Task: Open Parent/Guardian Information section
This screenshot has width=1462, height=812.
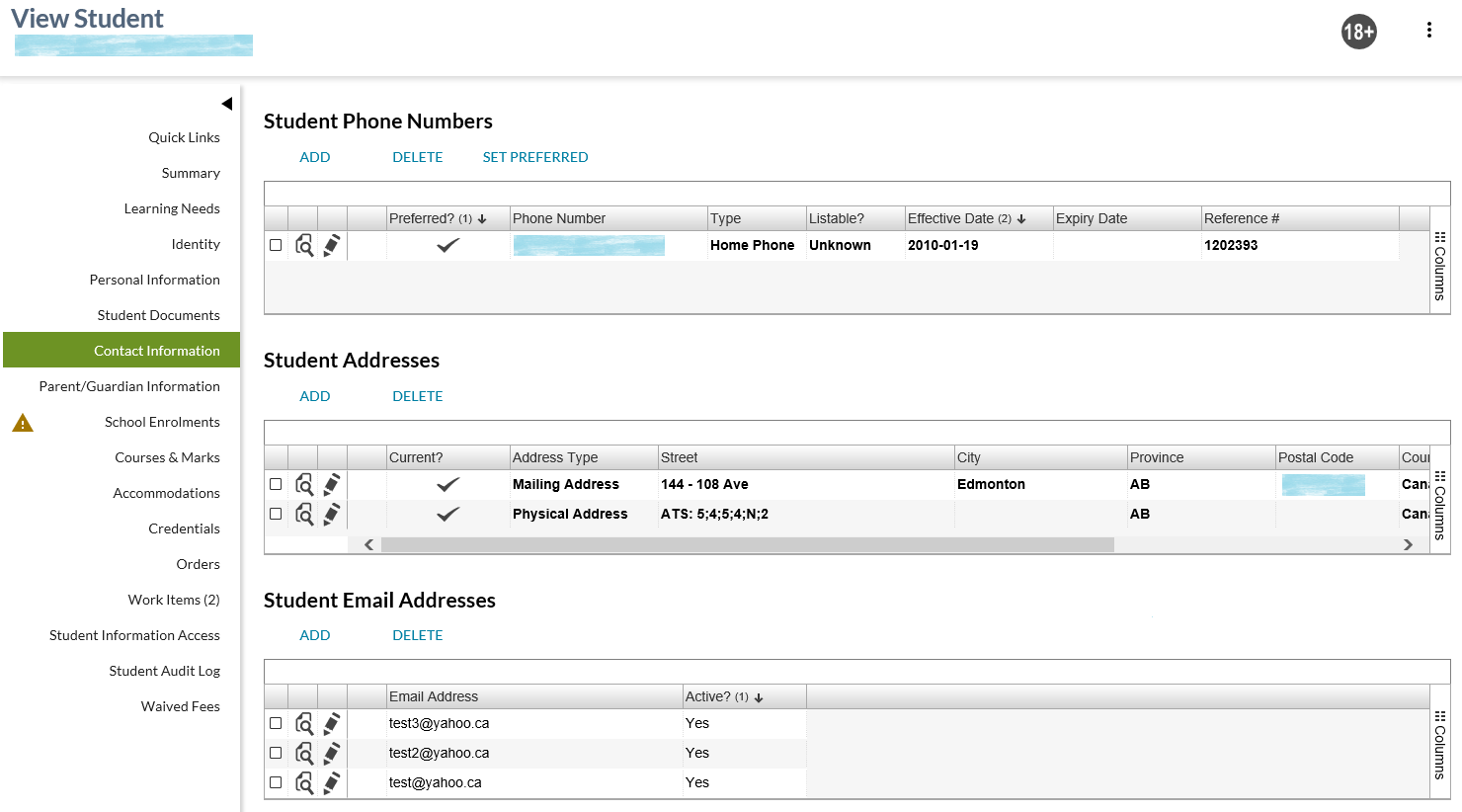Action: (x=129, y=386)
